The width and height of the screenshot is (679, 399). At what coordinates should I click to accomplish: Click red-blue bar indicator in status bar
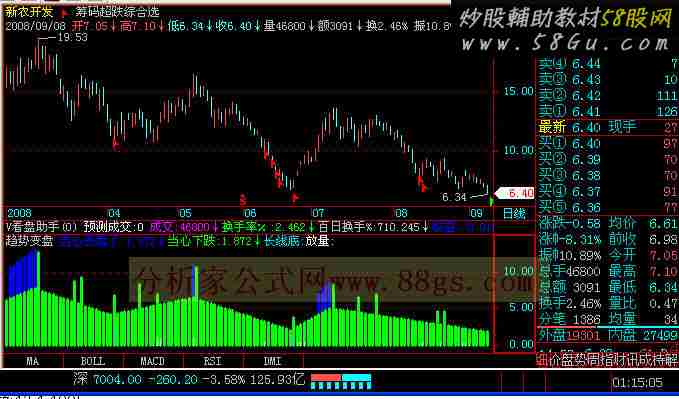point(341,381)
